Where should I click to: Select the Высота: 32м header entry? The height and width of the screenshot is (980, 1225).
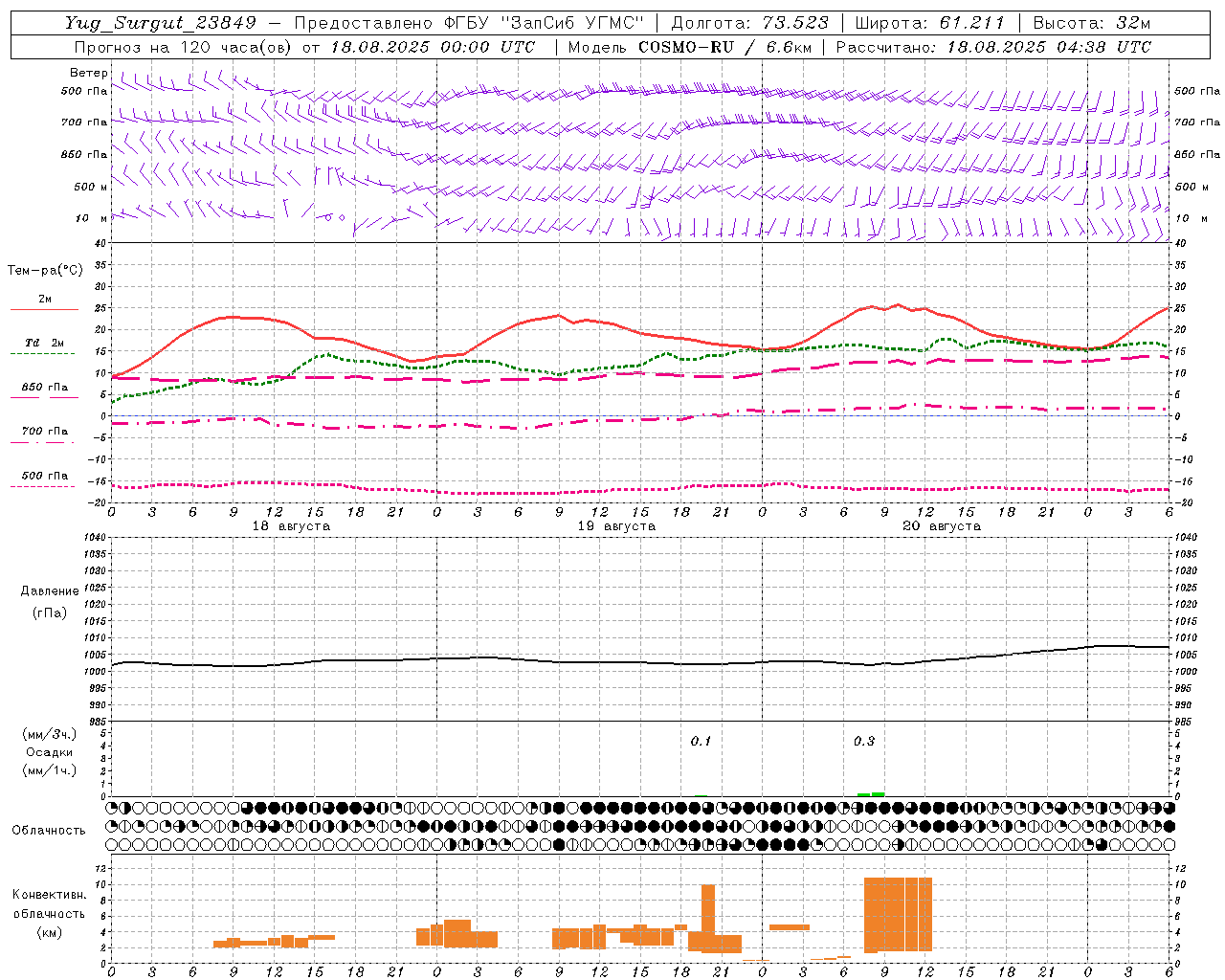pos(1092,23)
